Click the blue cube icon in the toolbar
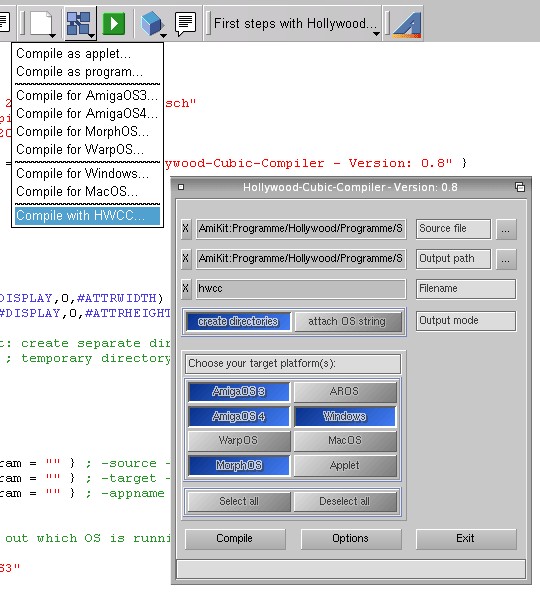This screenshot has width=540, height=595. 151,24
